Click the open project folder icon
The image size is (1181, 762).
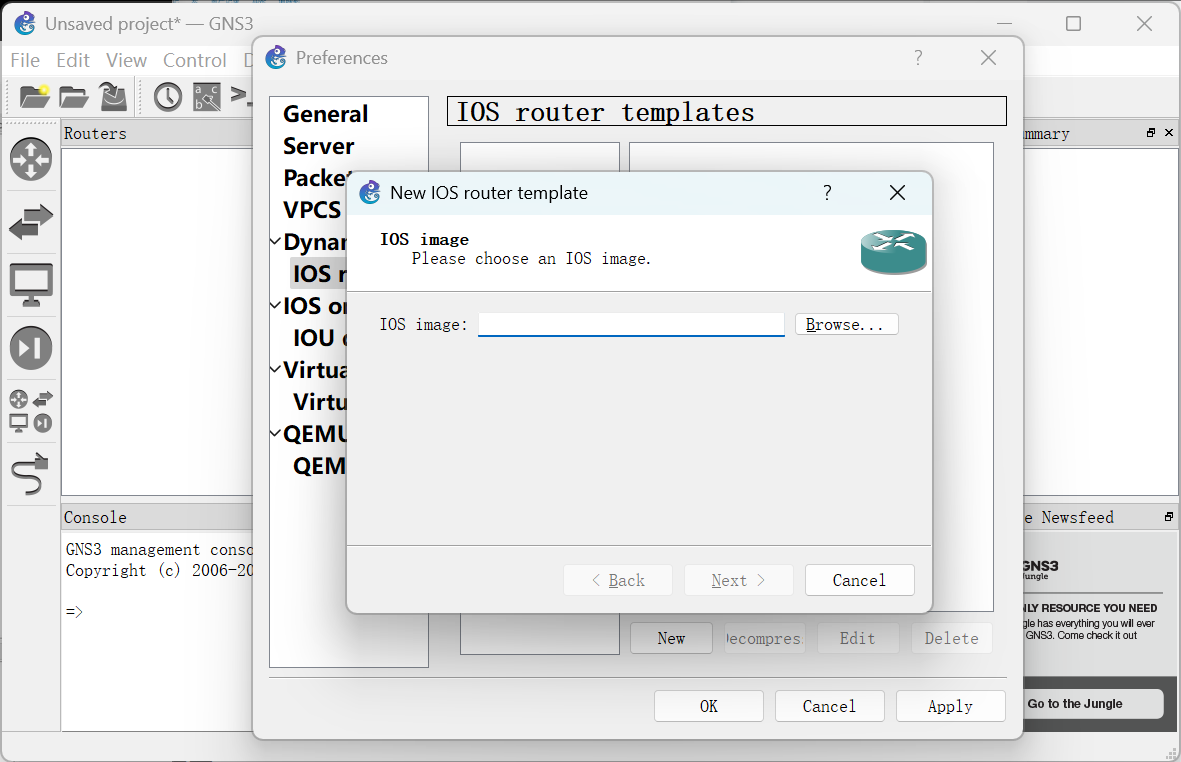click(x=74, y=96)
